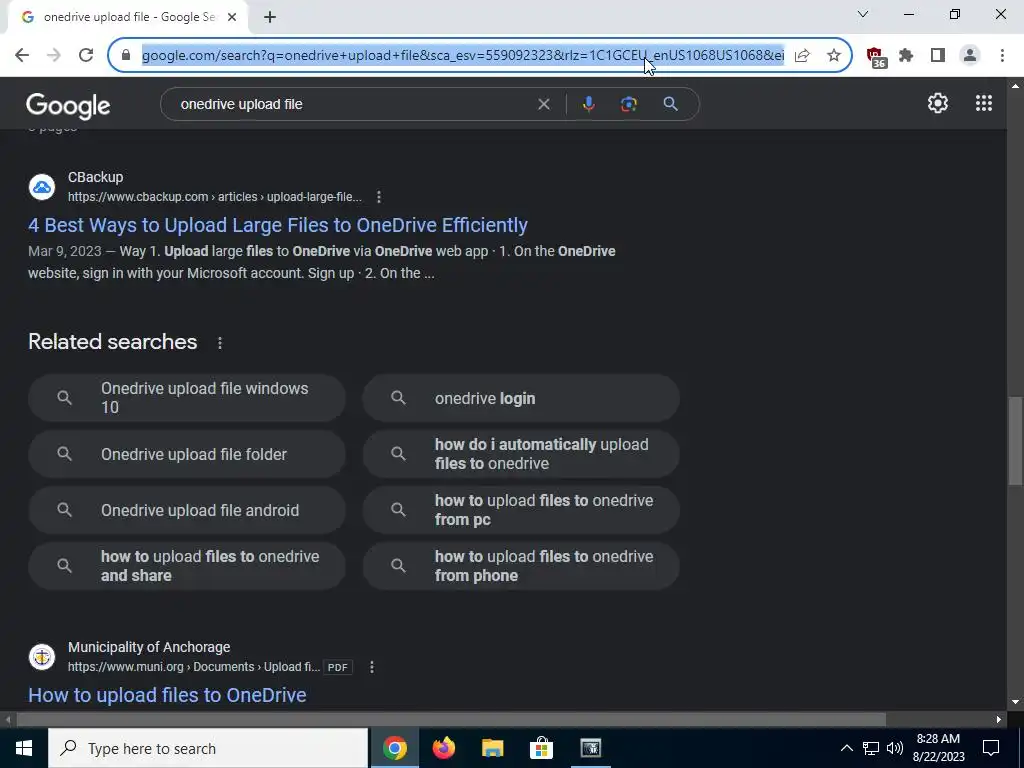Go to Google home via logo
This screenshot has width=1024, height=768.
pos(68,106)
